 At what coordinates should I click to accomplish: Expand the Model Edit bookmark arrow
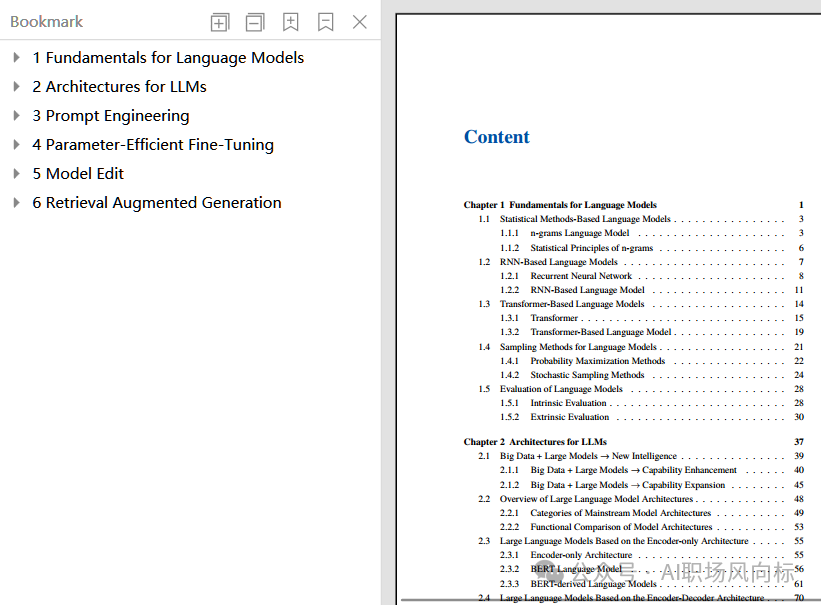tap(16, 173)
